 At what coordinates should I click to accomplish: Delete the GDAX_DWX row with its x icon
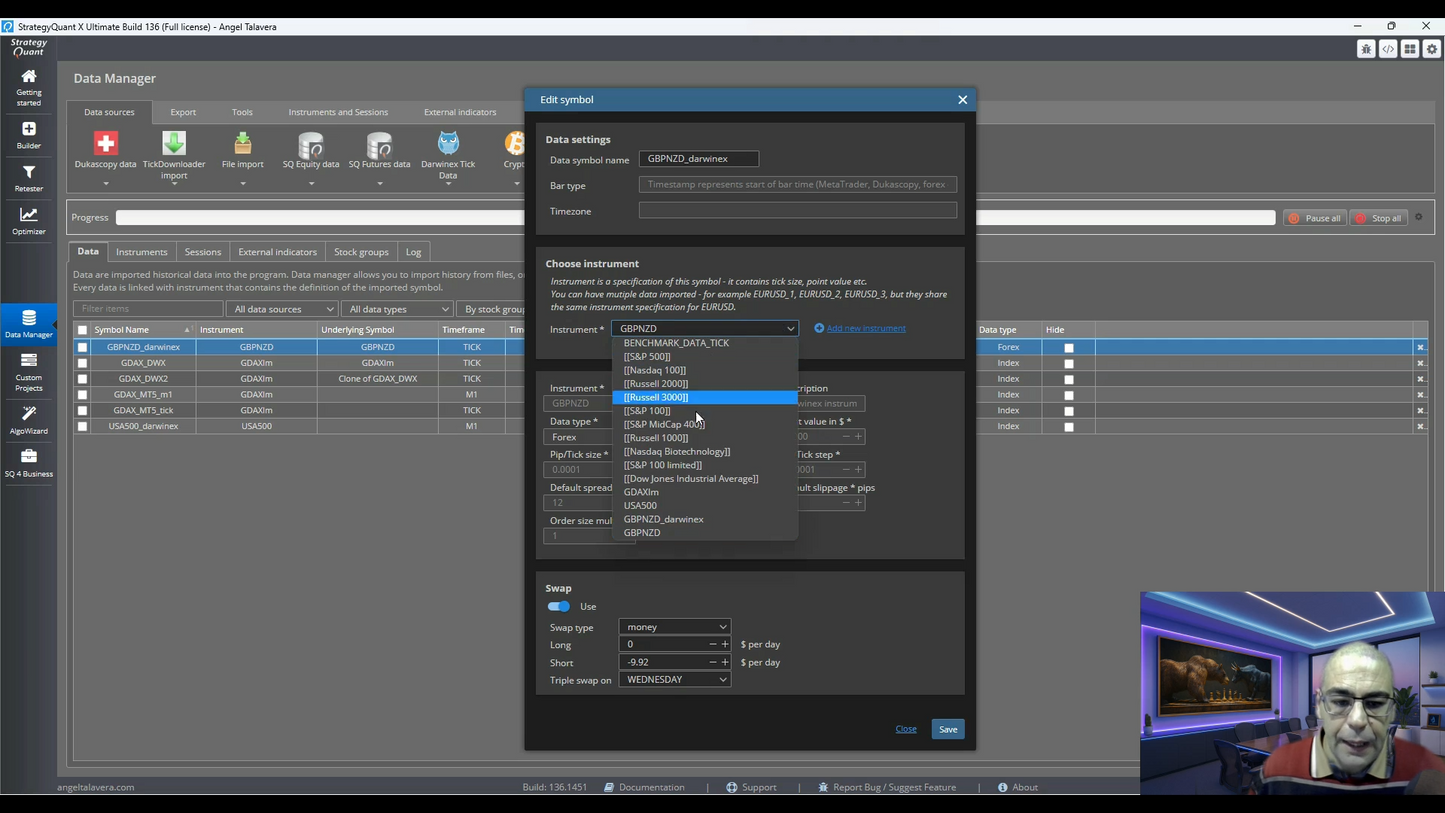point(1420,363)
